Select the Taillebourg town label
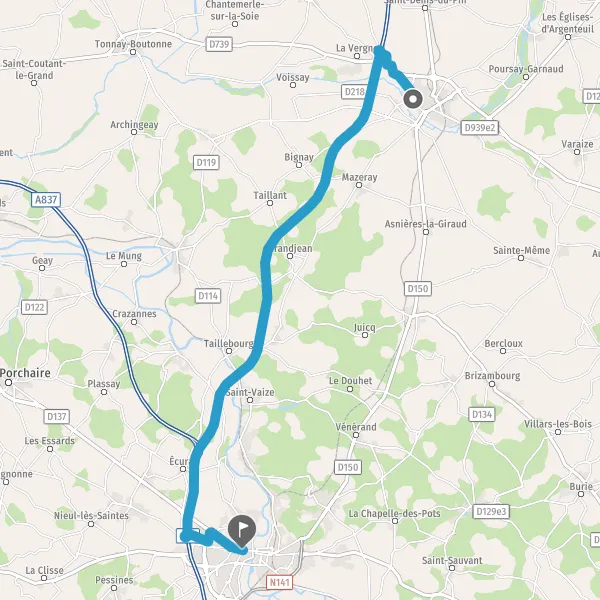The width and height of the screenshot is (600, 600). (x=228, y=344)
